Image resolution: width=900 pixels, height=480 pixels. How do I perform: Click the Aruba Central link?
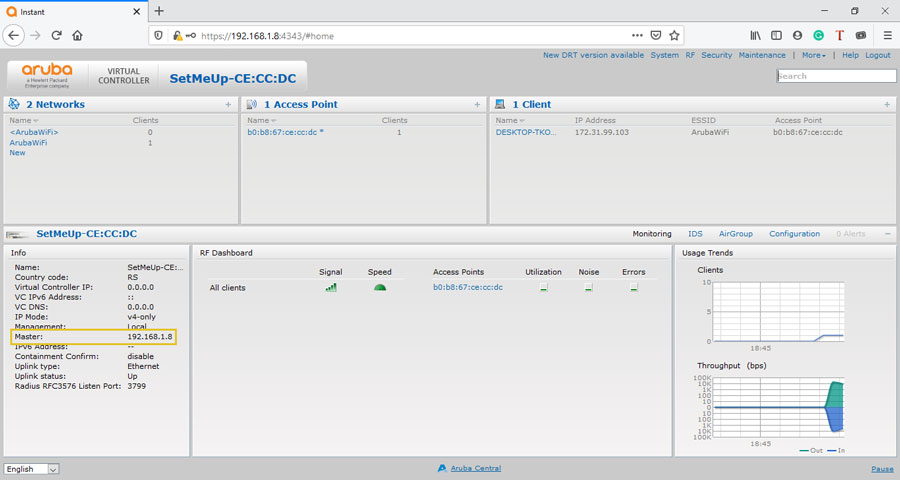pos(475,468)
